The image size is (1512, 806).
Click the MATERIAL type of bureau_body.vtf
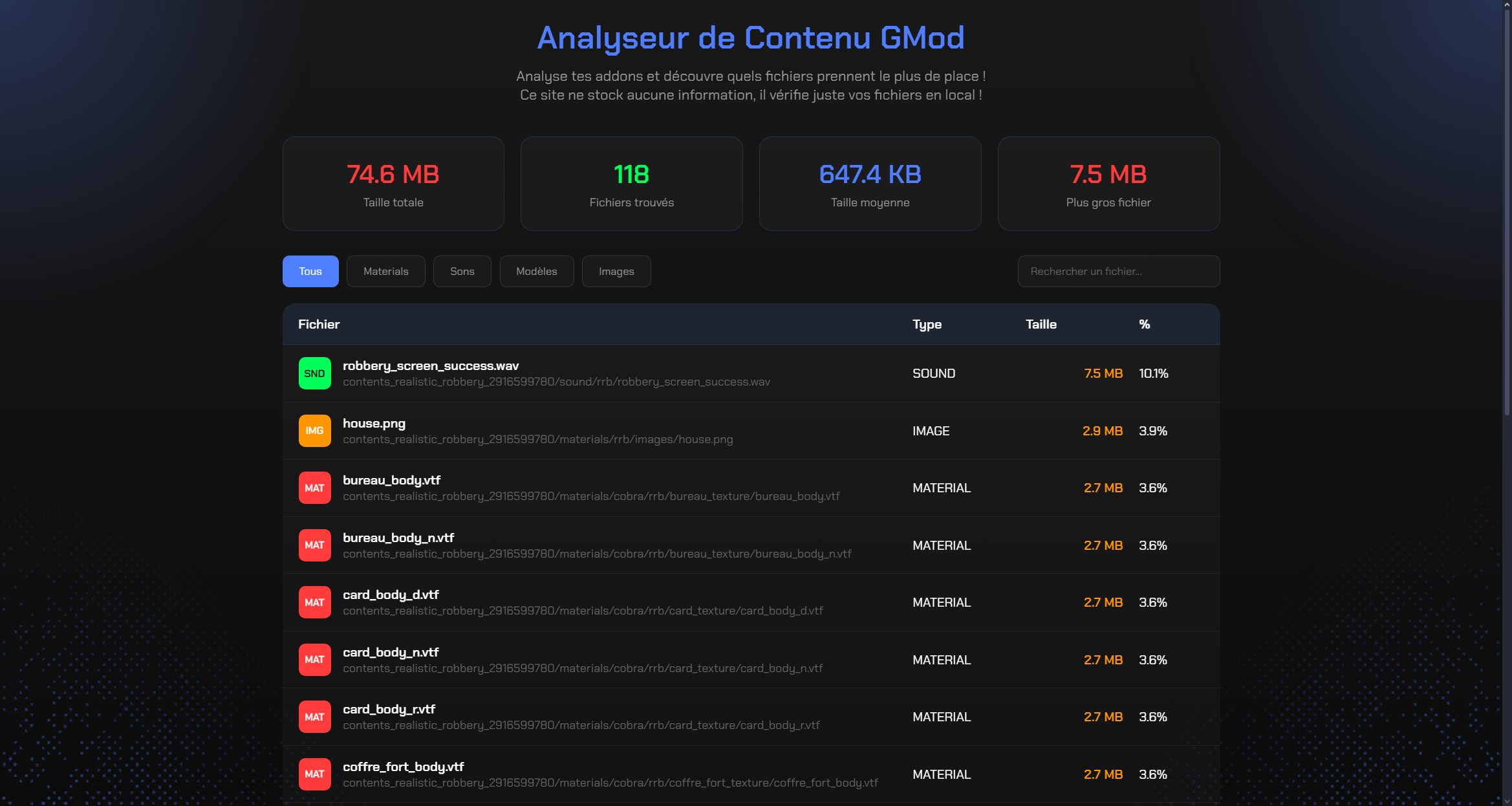[942, 488]
